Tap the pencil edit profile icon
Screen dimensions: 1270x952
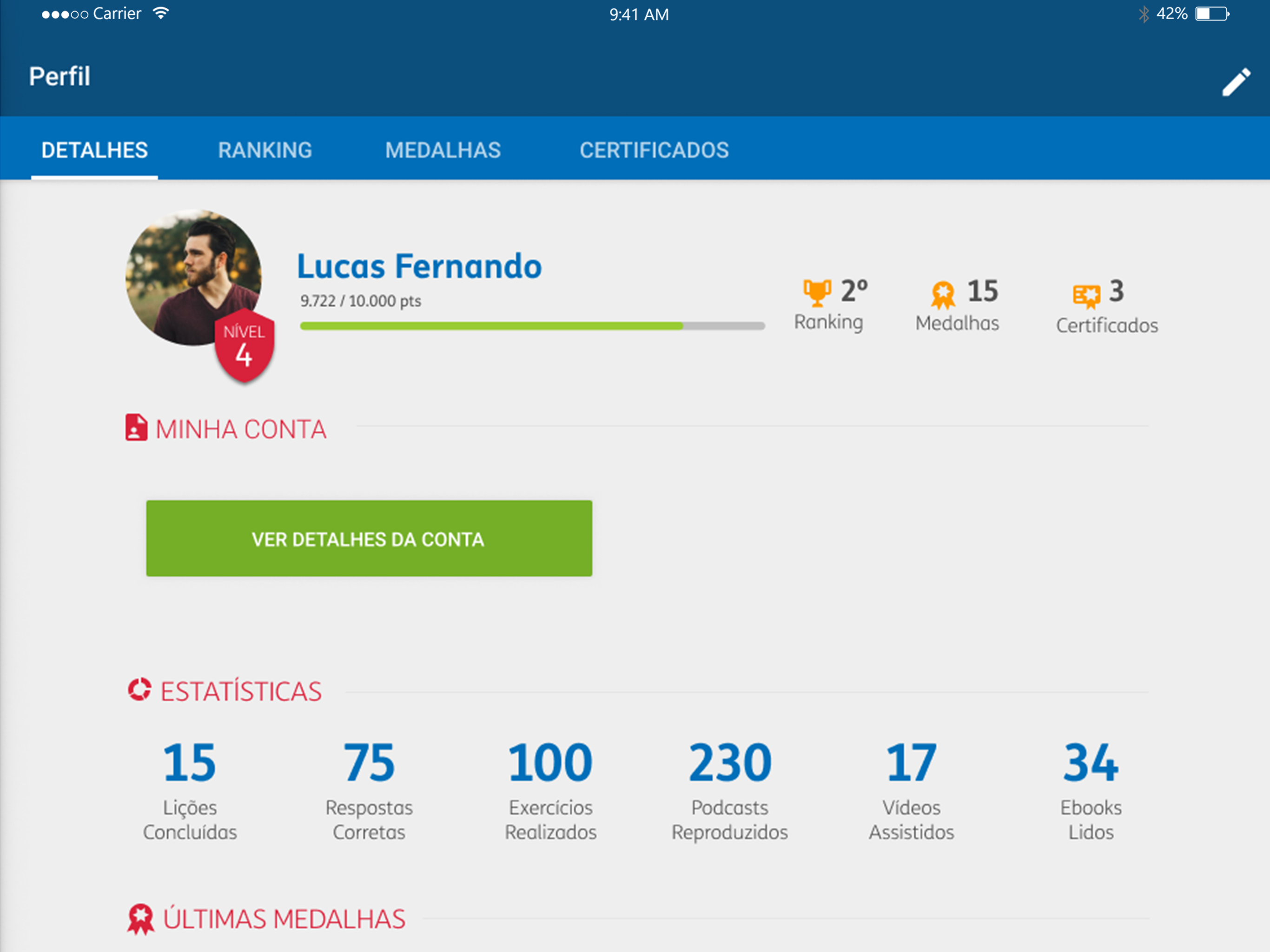(1236, 82)
